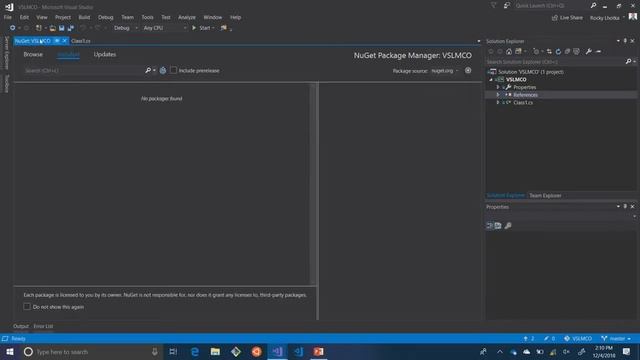Switch to NuGet Updates tab

point(105,54)
